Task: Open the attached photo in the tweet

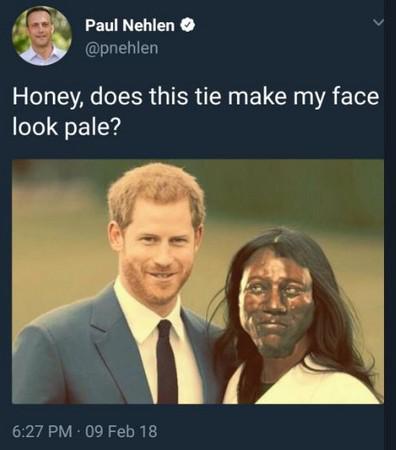Action: coord(198,282)
